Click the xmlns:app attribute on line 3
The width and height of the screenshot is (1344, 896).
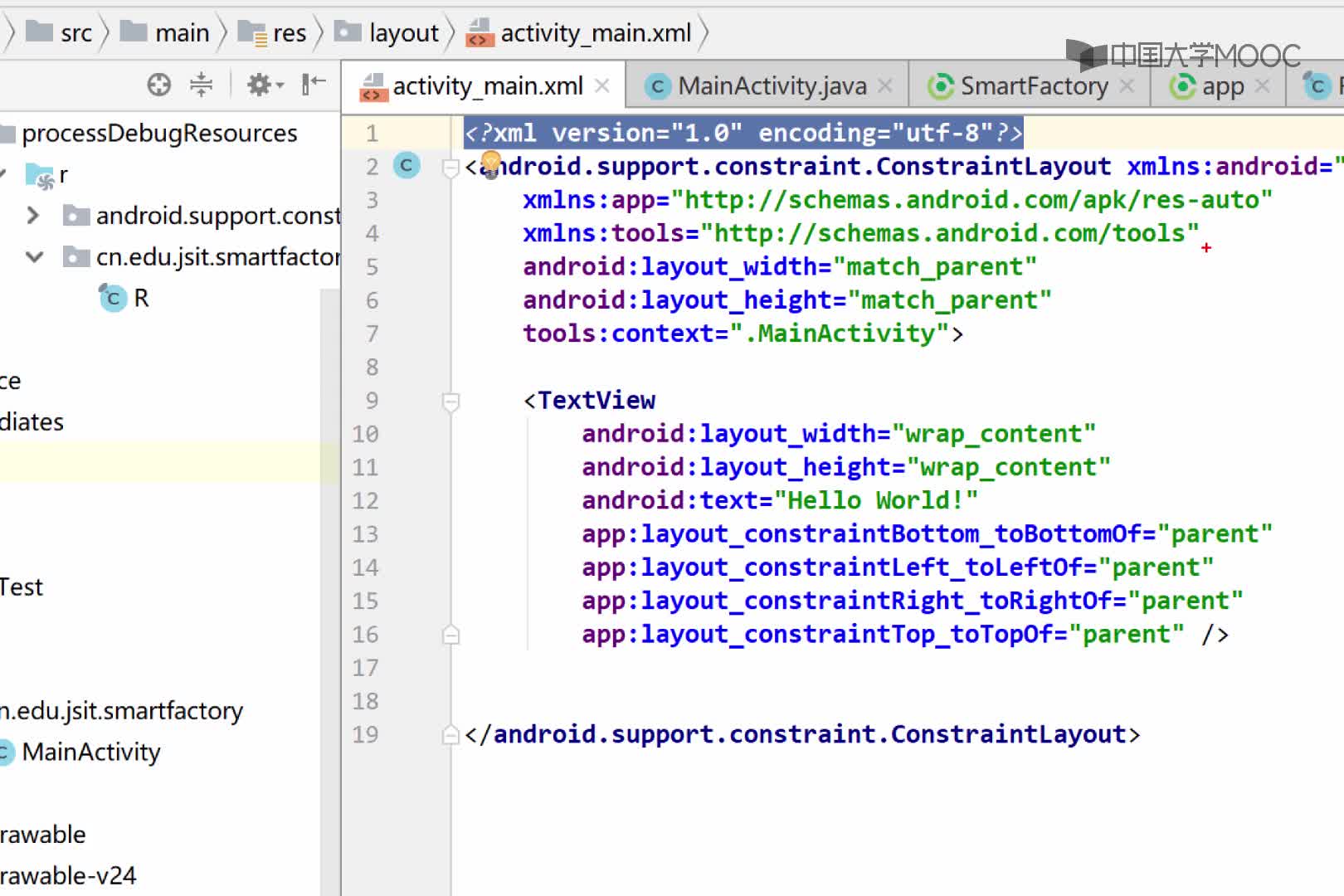point(596,200)
